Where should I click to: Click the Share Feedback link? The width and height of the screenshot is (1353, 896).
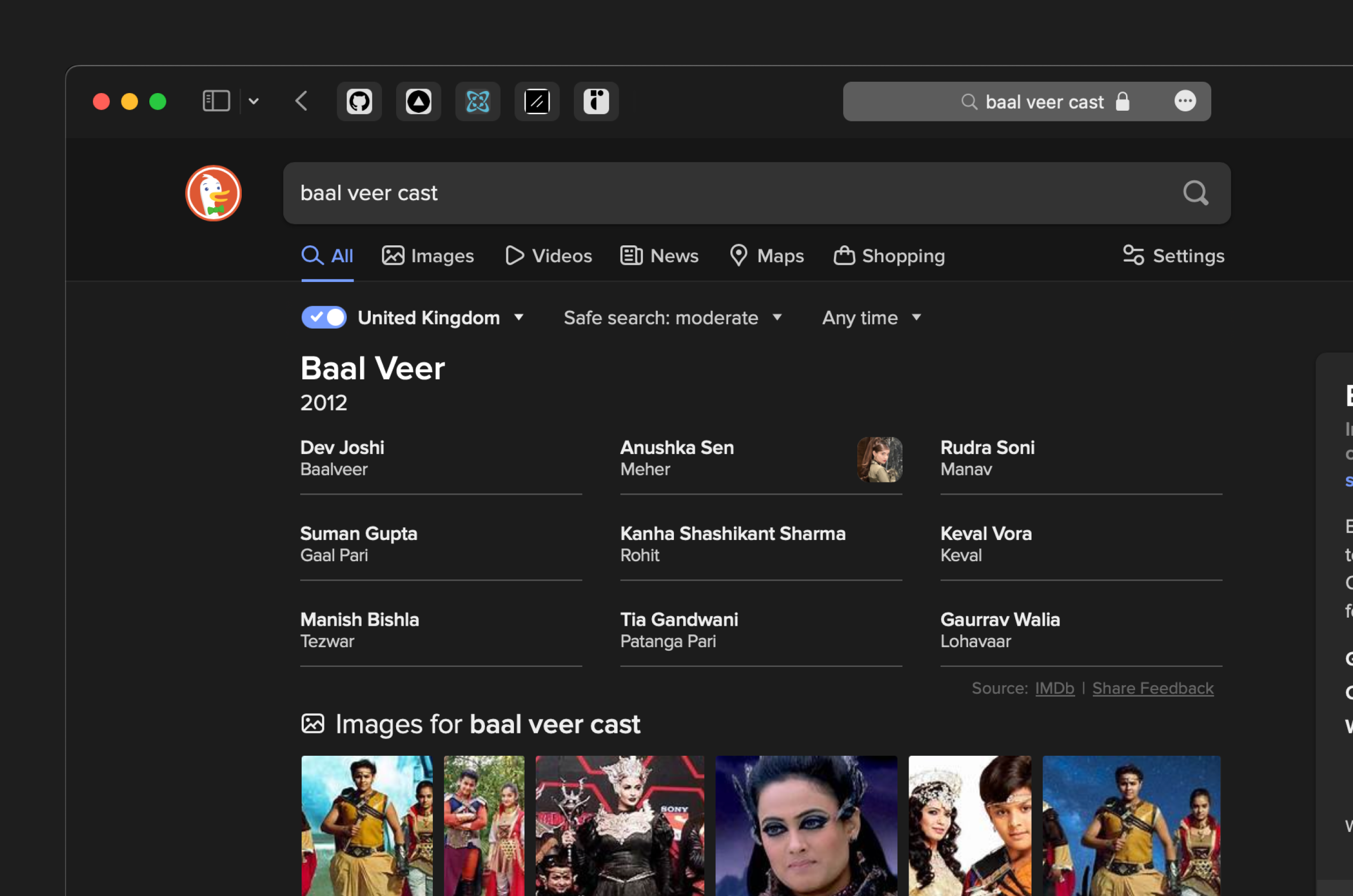tap(1153, 688)
